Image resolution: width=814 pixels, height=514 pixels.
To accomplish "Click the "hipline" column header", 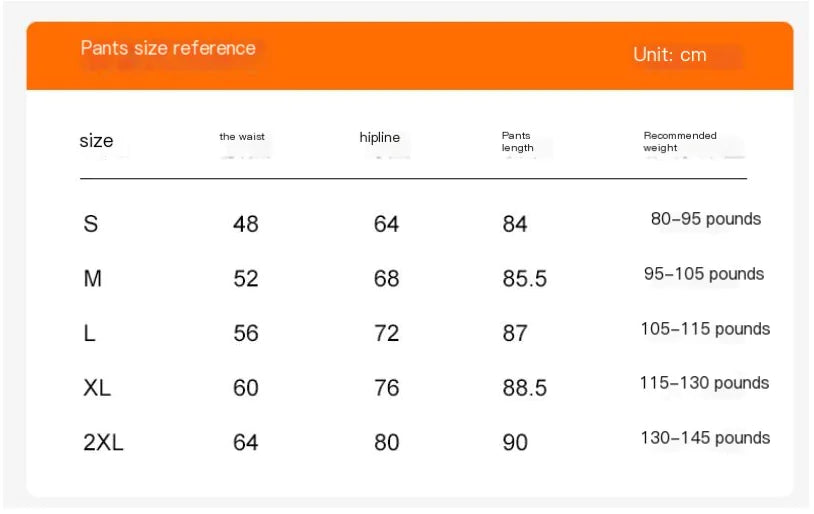I will [x=379, y=138].
